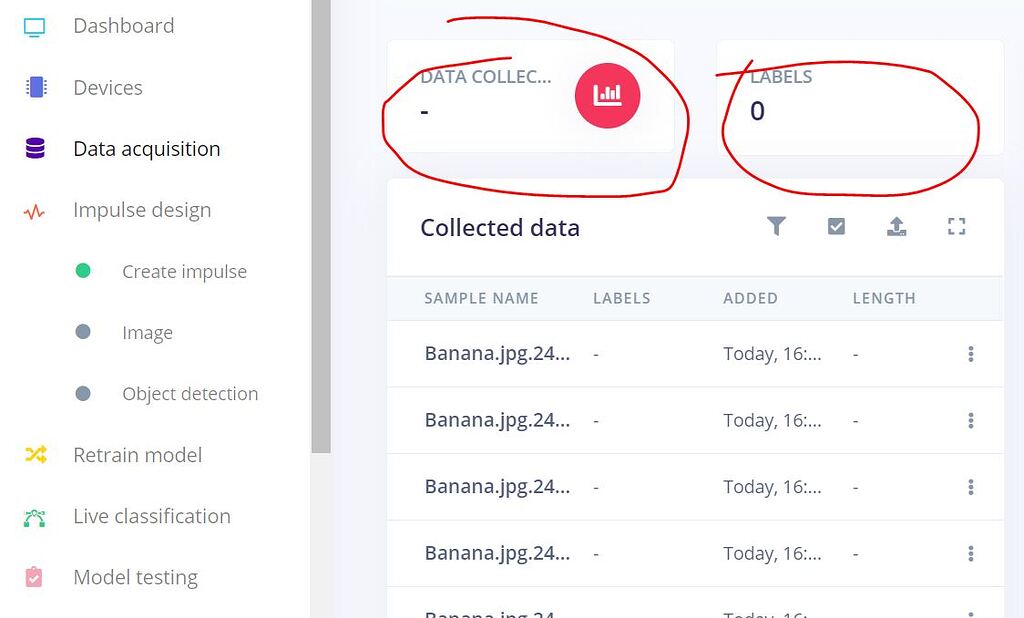This screenshot has width=1024, height=618.
Task: Open the Object detection learning block
Action: [x=190, y=394]
